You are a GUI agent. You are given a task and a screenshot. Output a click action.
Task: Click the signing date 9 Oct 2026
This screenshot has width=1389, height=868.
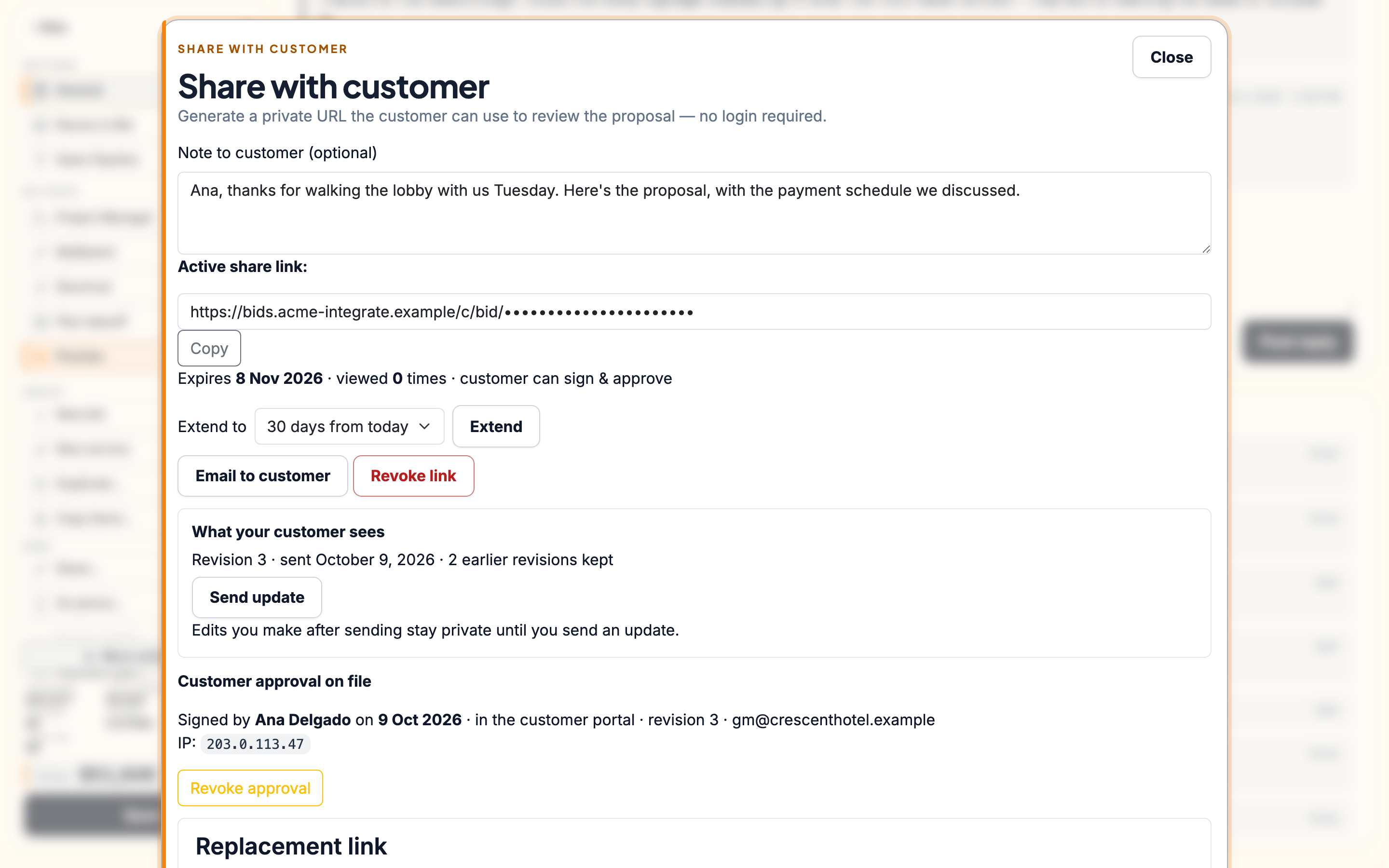tap(420, 720)
